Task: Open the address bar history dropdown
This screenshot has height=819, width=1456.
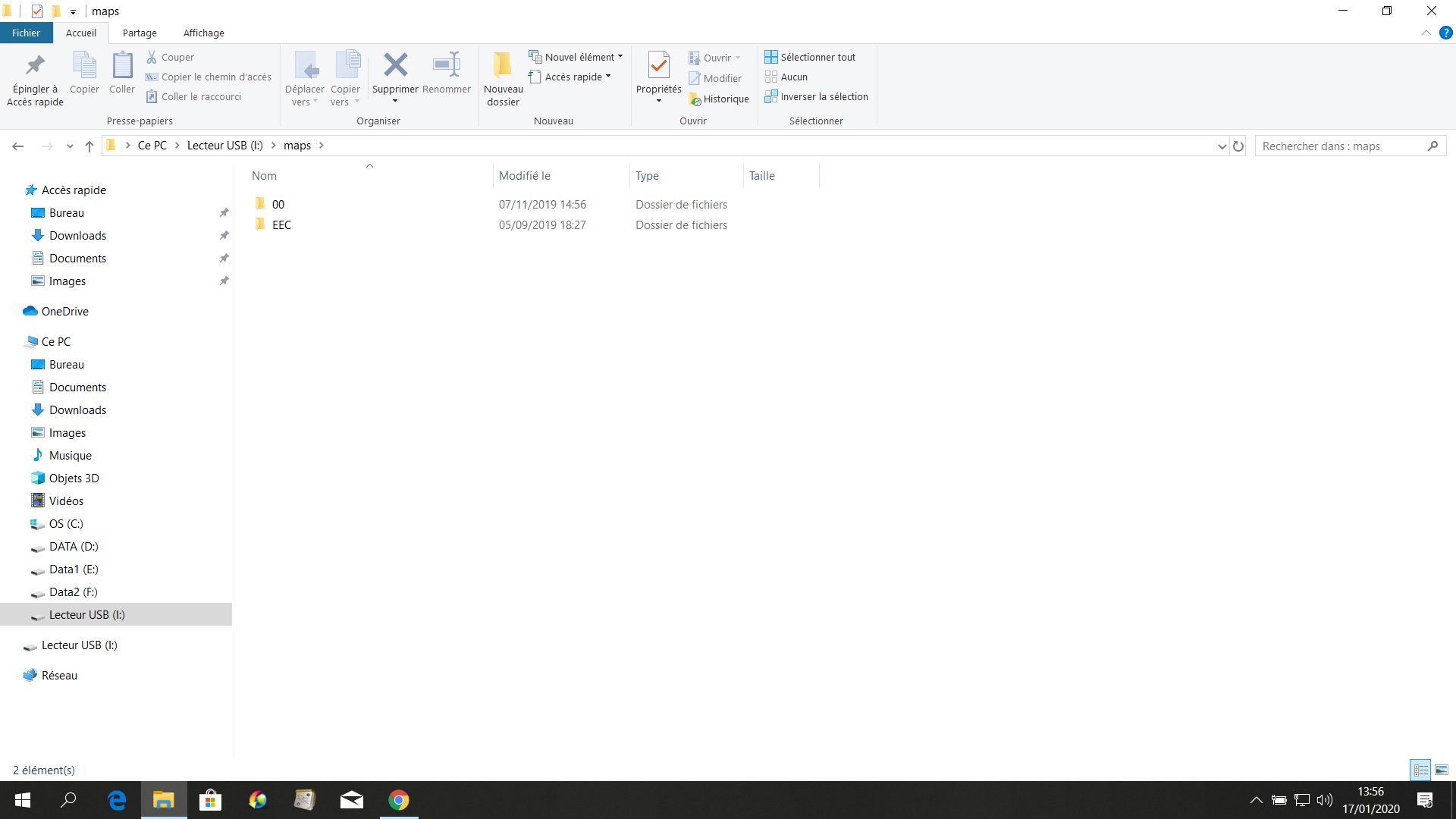Action: (1222, 146)
